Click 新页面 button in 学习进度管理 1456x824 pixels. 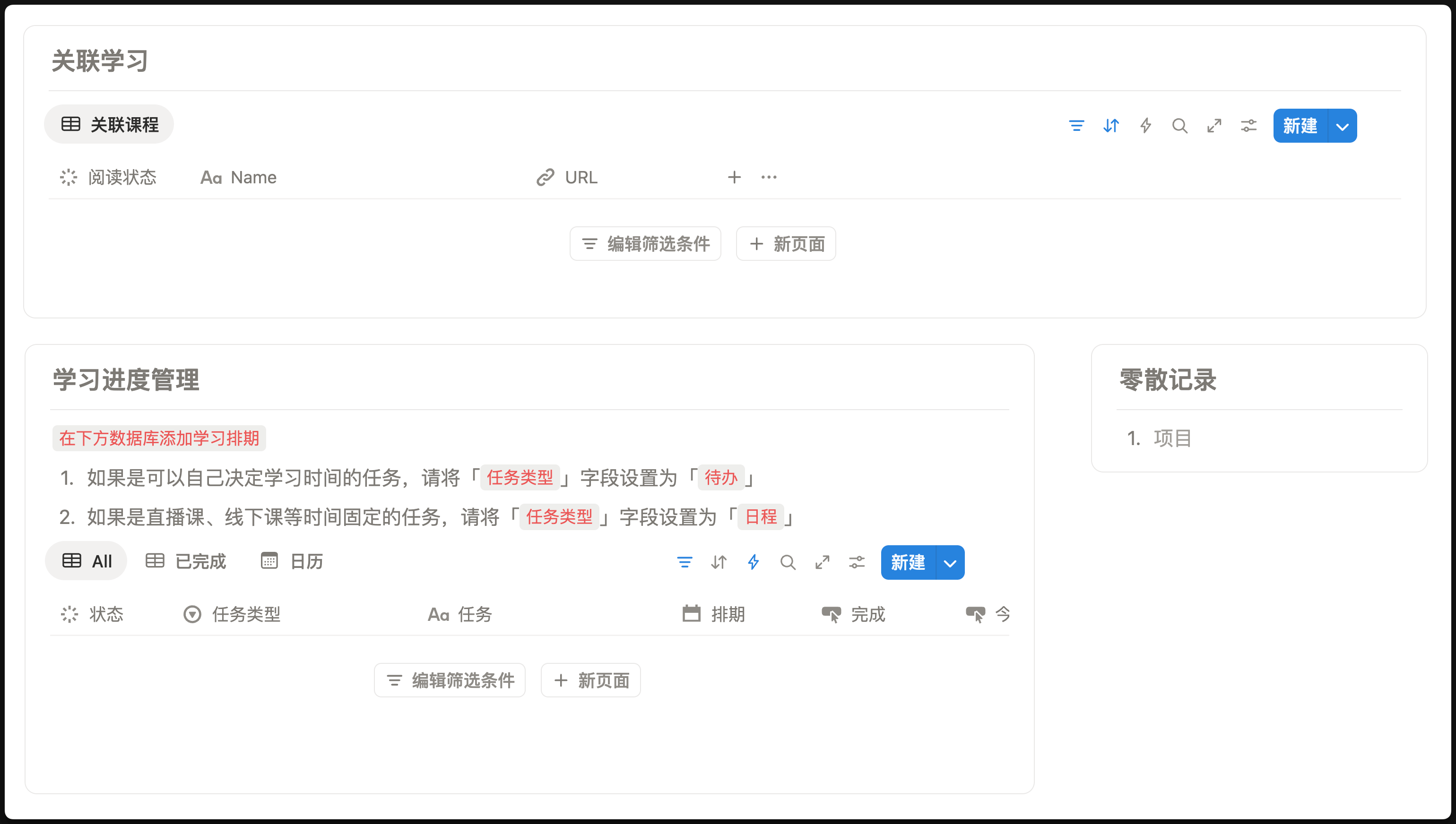pos(591,680)
